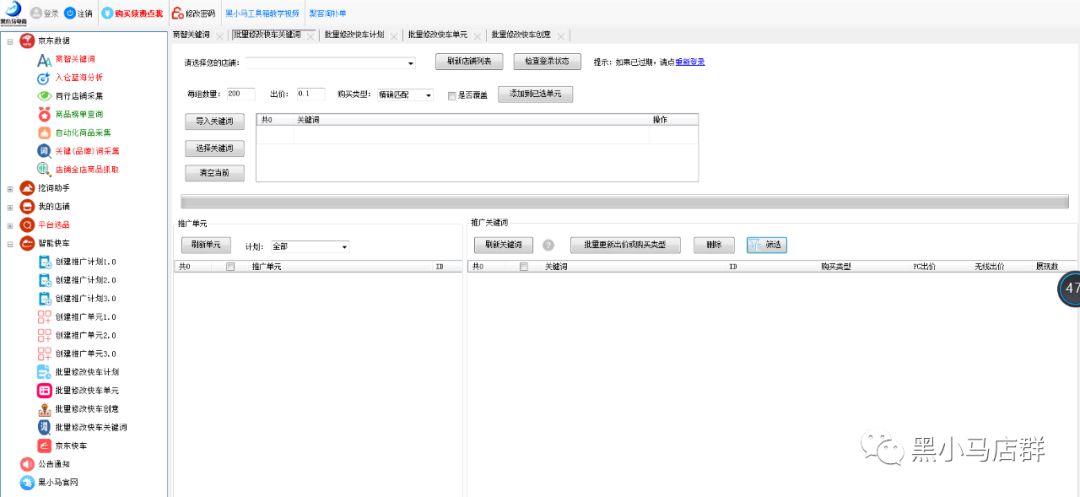Viewport: 1080px width, 497px height.
Task: Close the 商智关键词 tab
Action: click(x=220, y=36)
